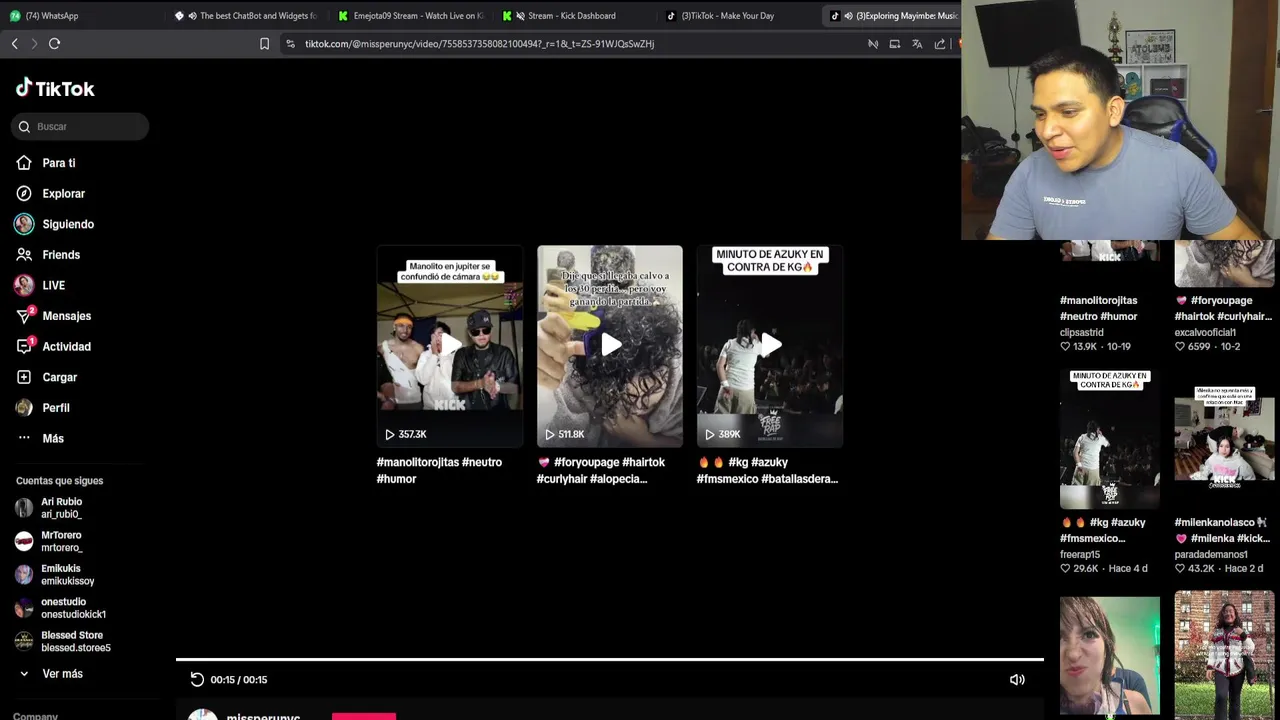Viewport: 1280px width, 720px height.
Task: Click the #manolitorojitas #neutro #humor caption
Action: click(x=439, y=470)
